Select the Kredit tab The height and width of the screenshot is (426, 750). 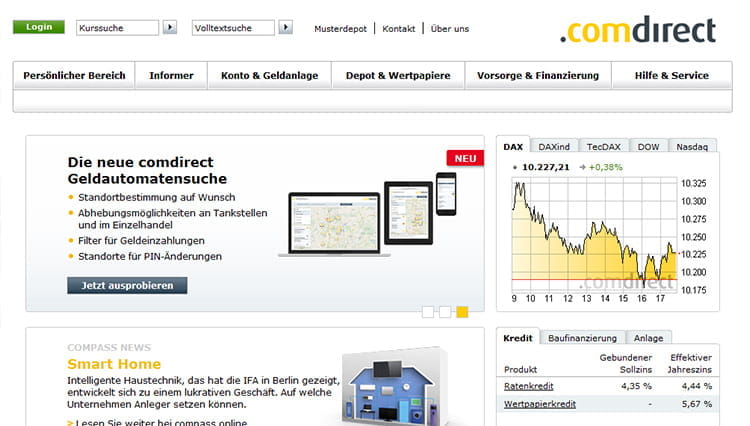(518, 338)
